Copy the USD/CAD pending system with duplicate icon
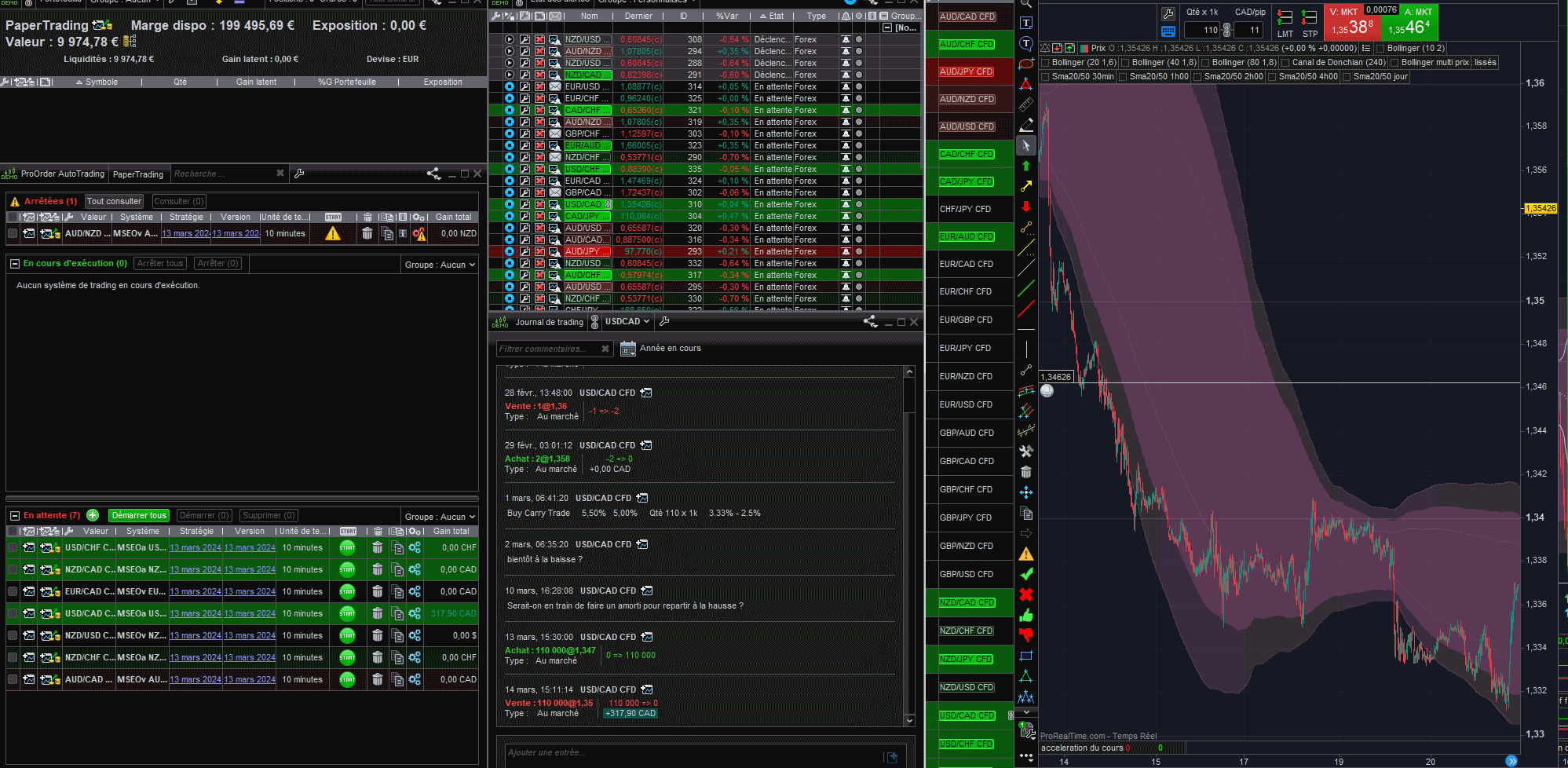Image resolution: width=1568 pixels, height=768 pixels. tap(397, 613)
